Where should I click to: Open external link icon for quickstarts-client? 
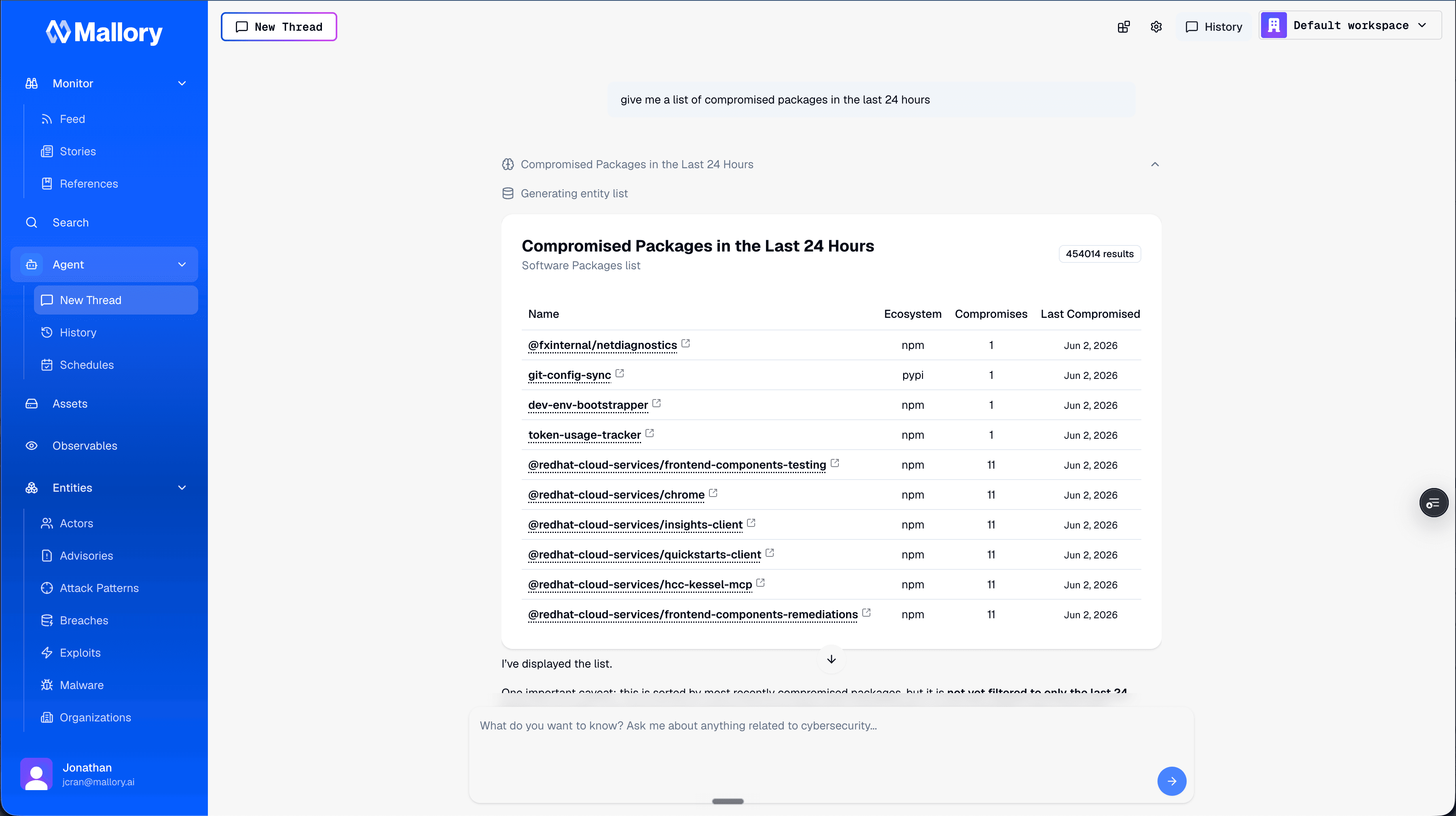(x=770, y=553)
